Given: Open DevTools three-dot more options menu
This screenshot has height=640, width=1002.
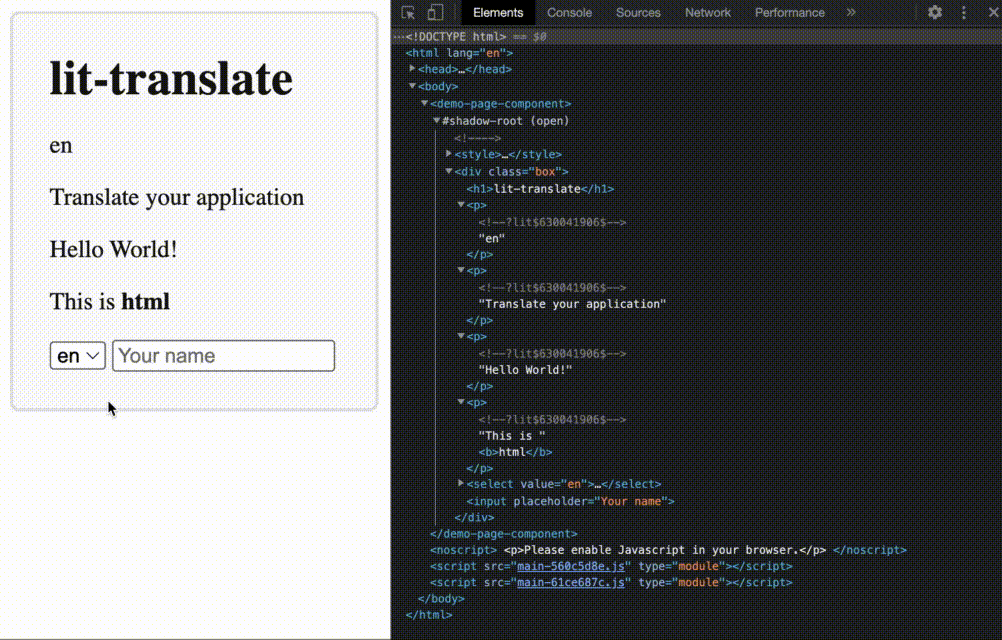Looking at the screenshot, I should tap(964, 12).
